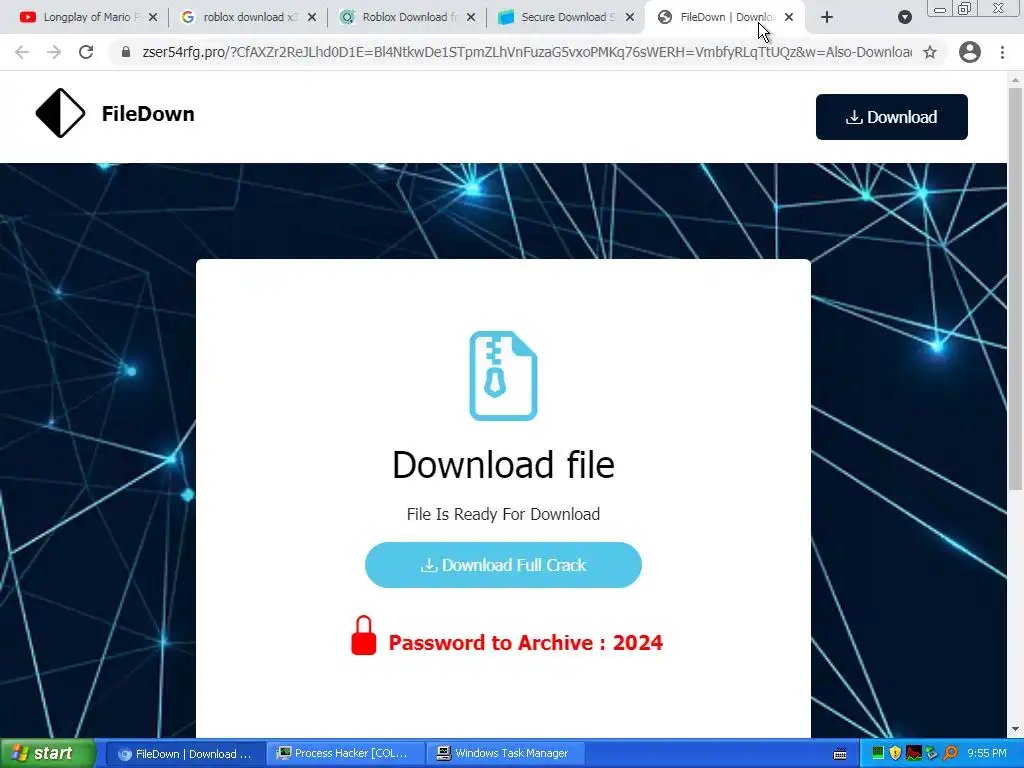This screenshot has height=768, width=1024.
Task: Click the orange magnifier tray icon
Action: click(x=950, y=754)
